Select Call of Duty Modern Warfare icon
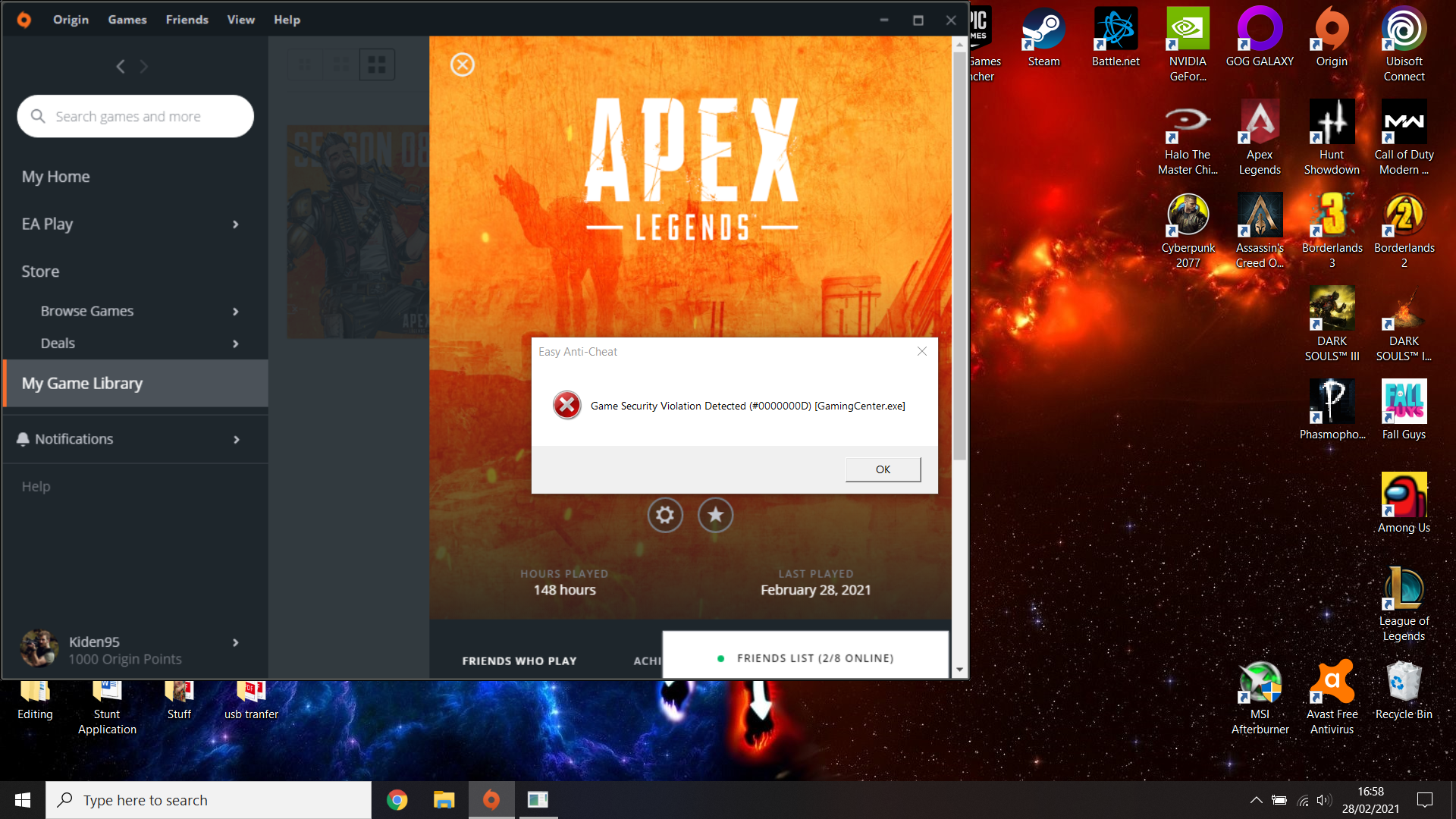This screenshot has width=1456, height=819. click(1404, 138)
